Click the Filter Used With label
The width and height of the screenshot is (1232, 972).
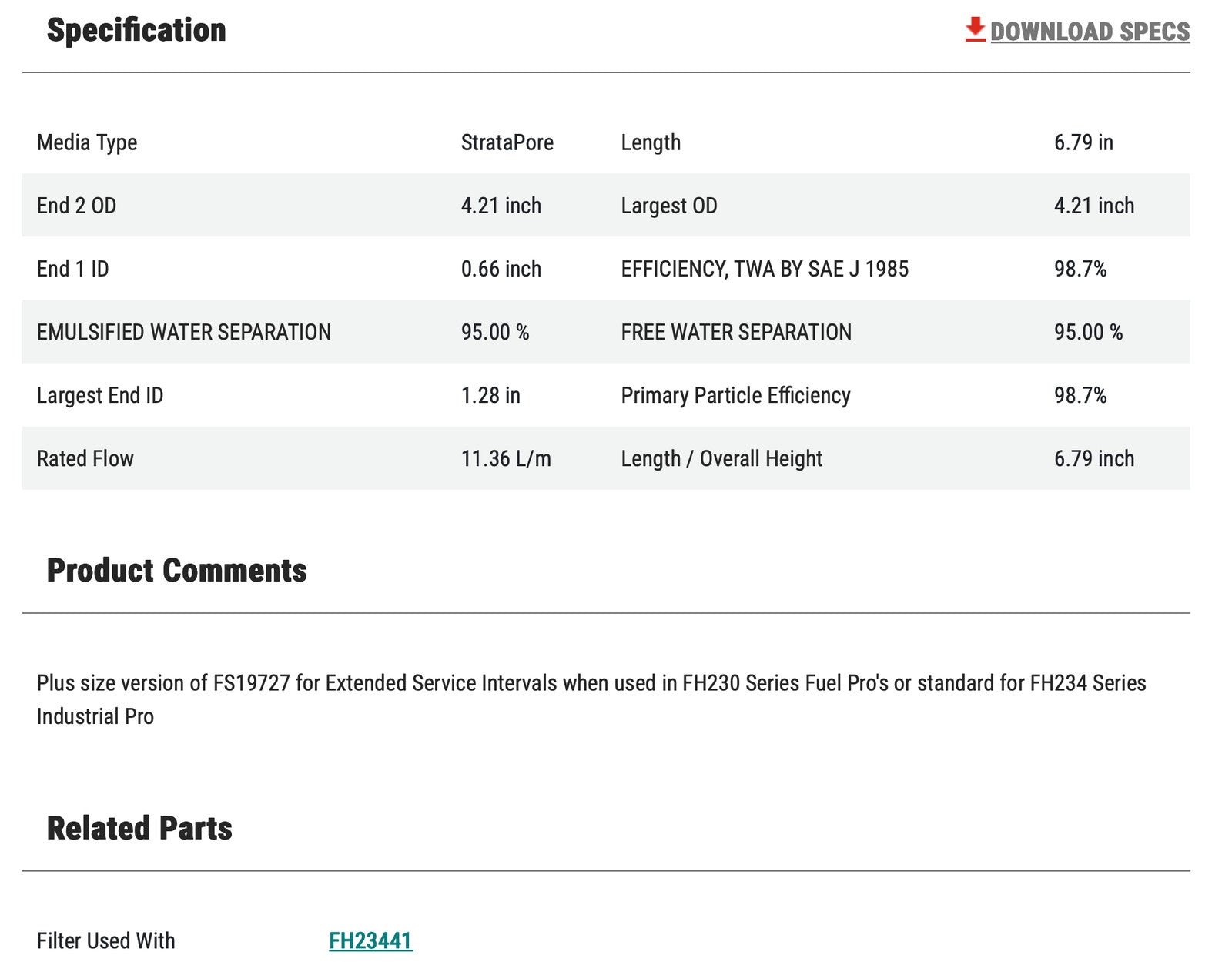105,940
